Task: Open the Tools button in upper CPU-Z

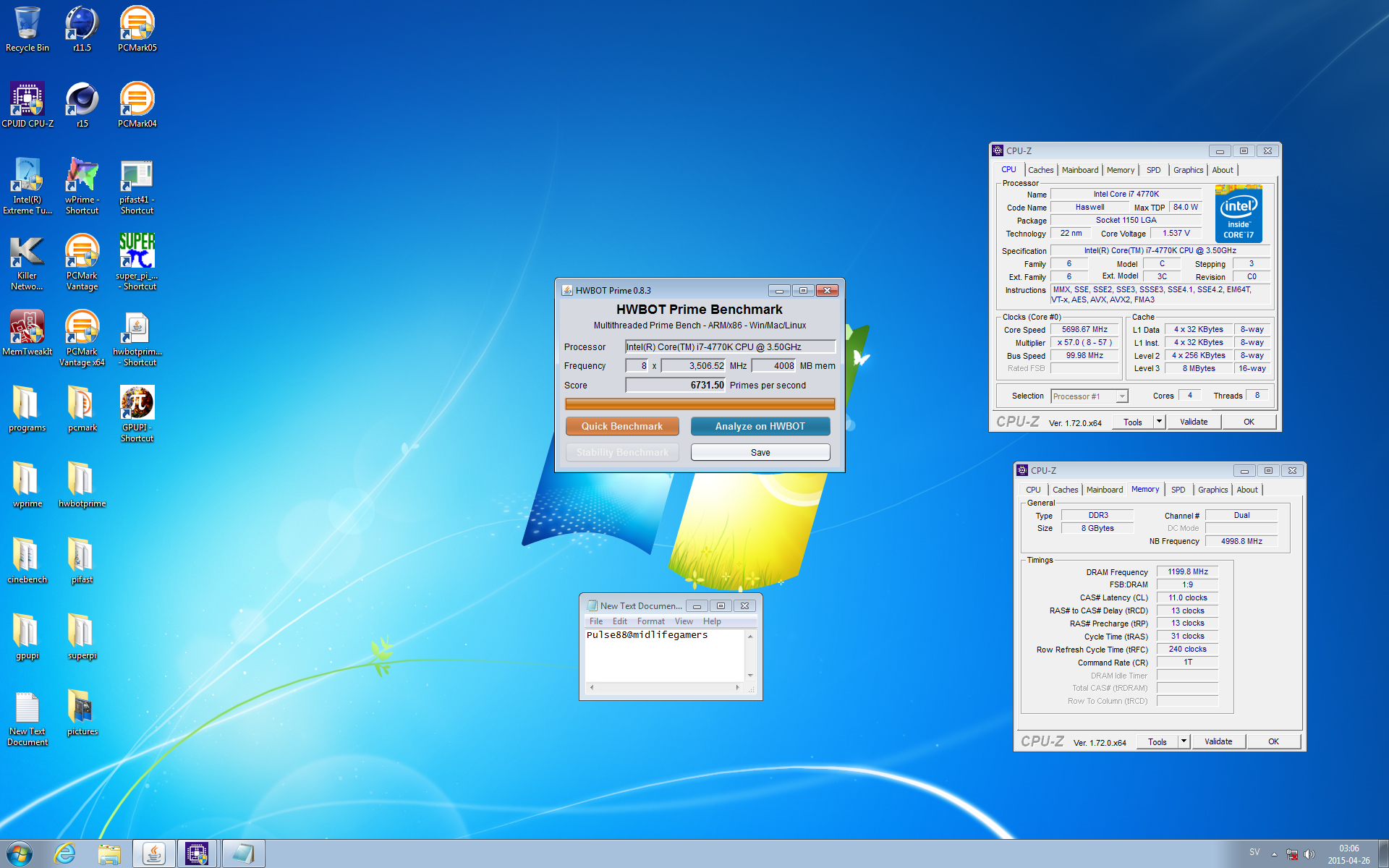Action: tap(1133, 422)
